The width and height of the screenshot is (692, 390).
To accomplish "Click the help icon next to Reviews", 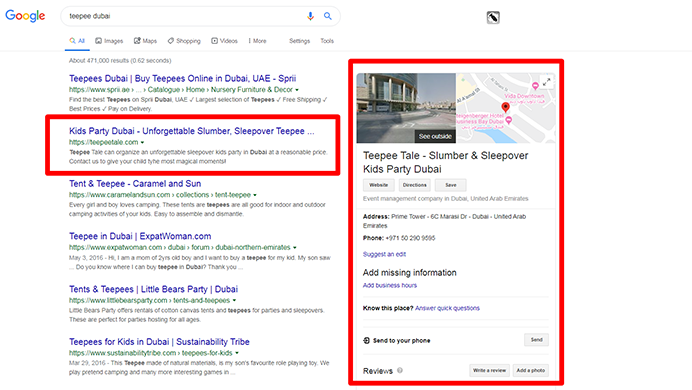I will (400, 371).
